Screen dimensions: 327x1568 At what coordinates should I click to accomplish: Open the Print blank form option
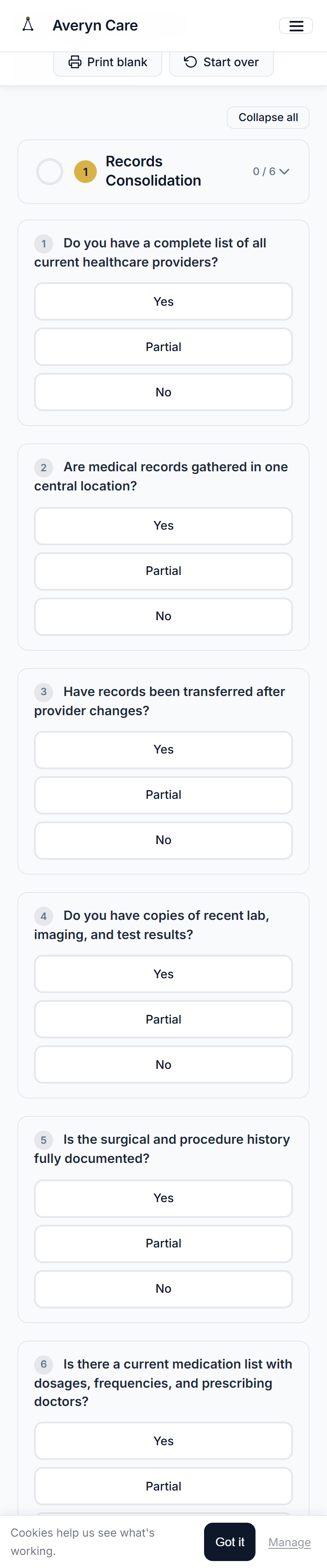click(x=108, y=61)
